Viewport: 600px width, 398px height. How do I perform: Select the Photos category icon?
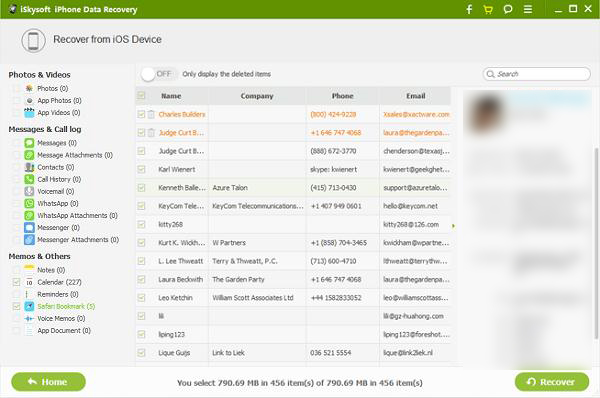click(x=29, y=88)
